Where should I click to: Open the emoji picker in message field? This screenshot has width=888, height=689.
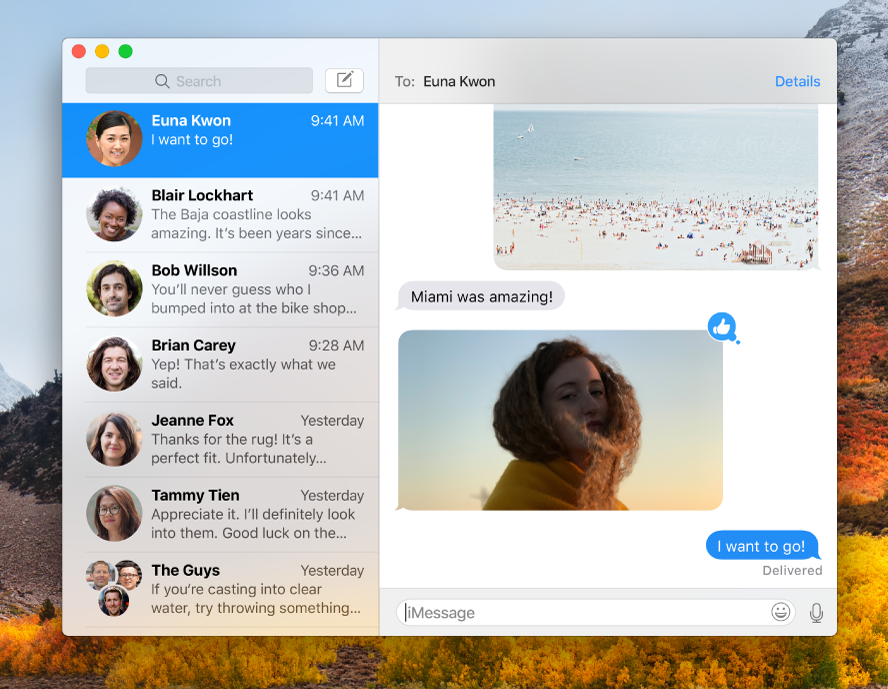pos(781,612)
